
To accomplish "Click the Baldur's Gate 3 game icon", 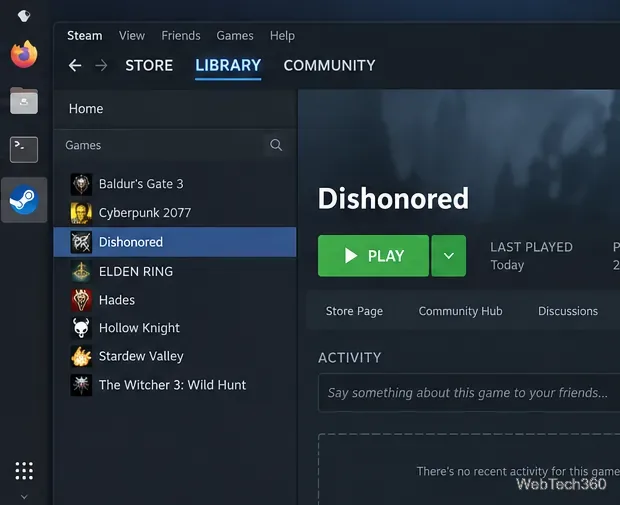I will coord(81,184).
